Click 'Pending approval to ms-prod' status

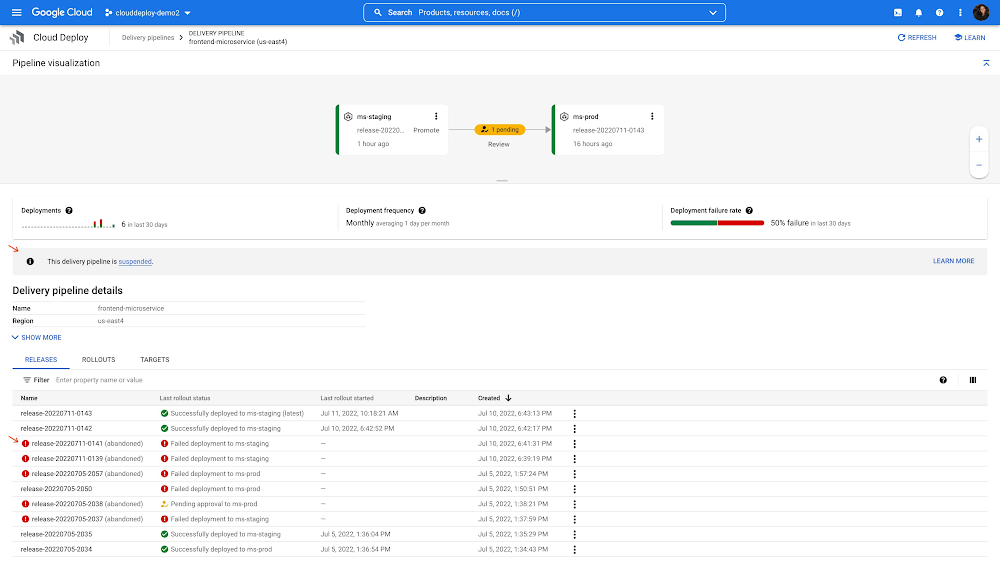point(214,504)
